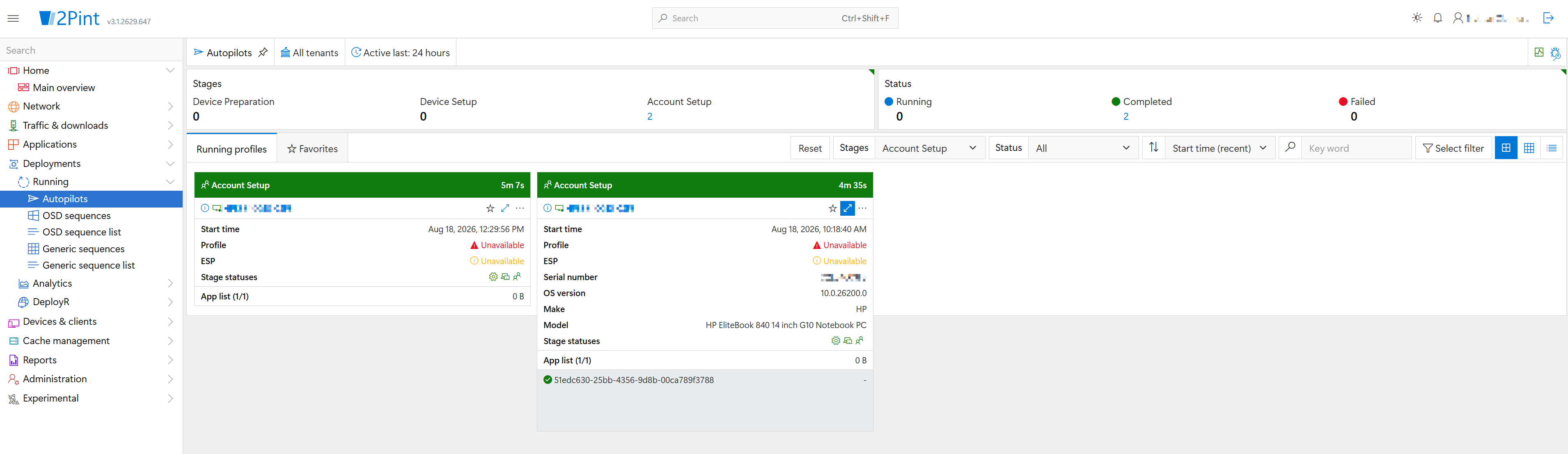
Task: Click the Network globe icon
Action: pos(14,106)
